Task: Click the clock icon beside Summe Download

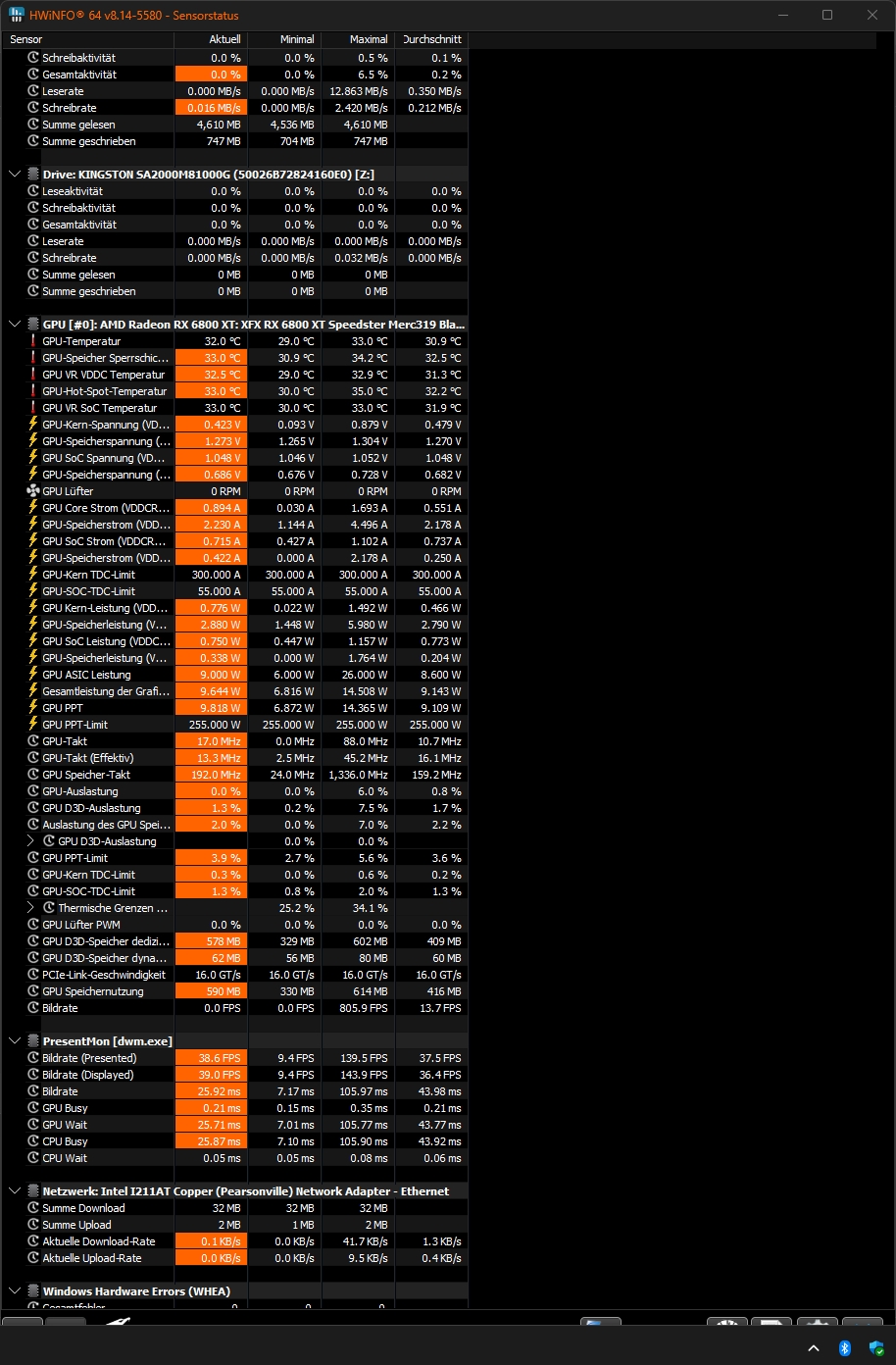Action: click(x=33, y=1208)
